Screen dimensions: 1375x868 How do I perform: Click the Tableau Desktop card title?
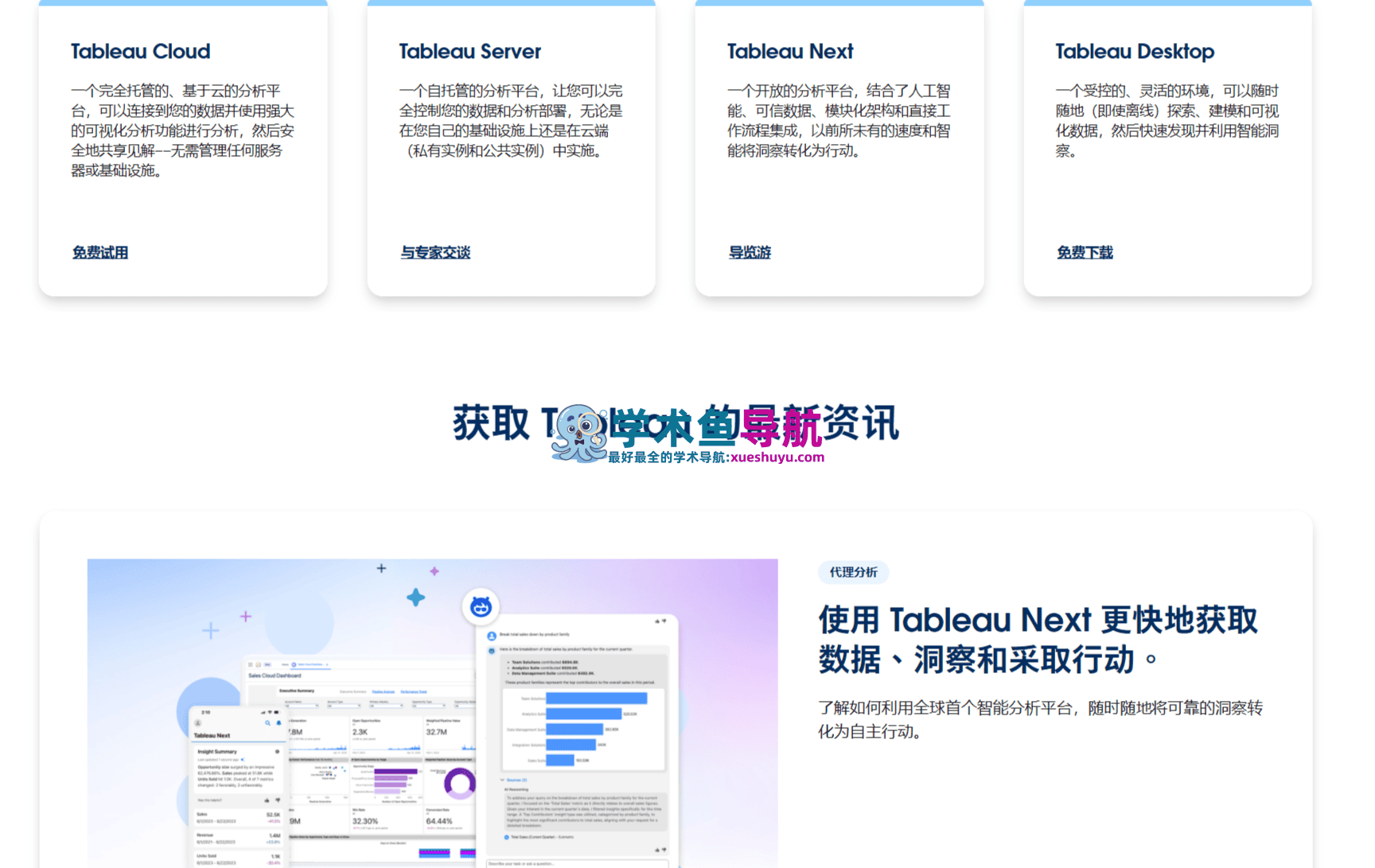coord(1135,52)
